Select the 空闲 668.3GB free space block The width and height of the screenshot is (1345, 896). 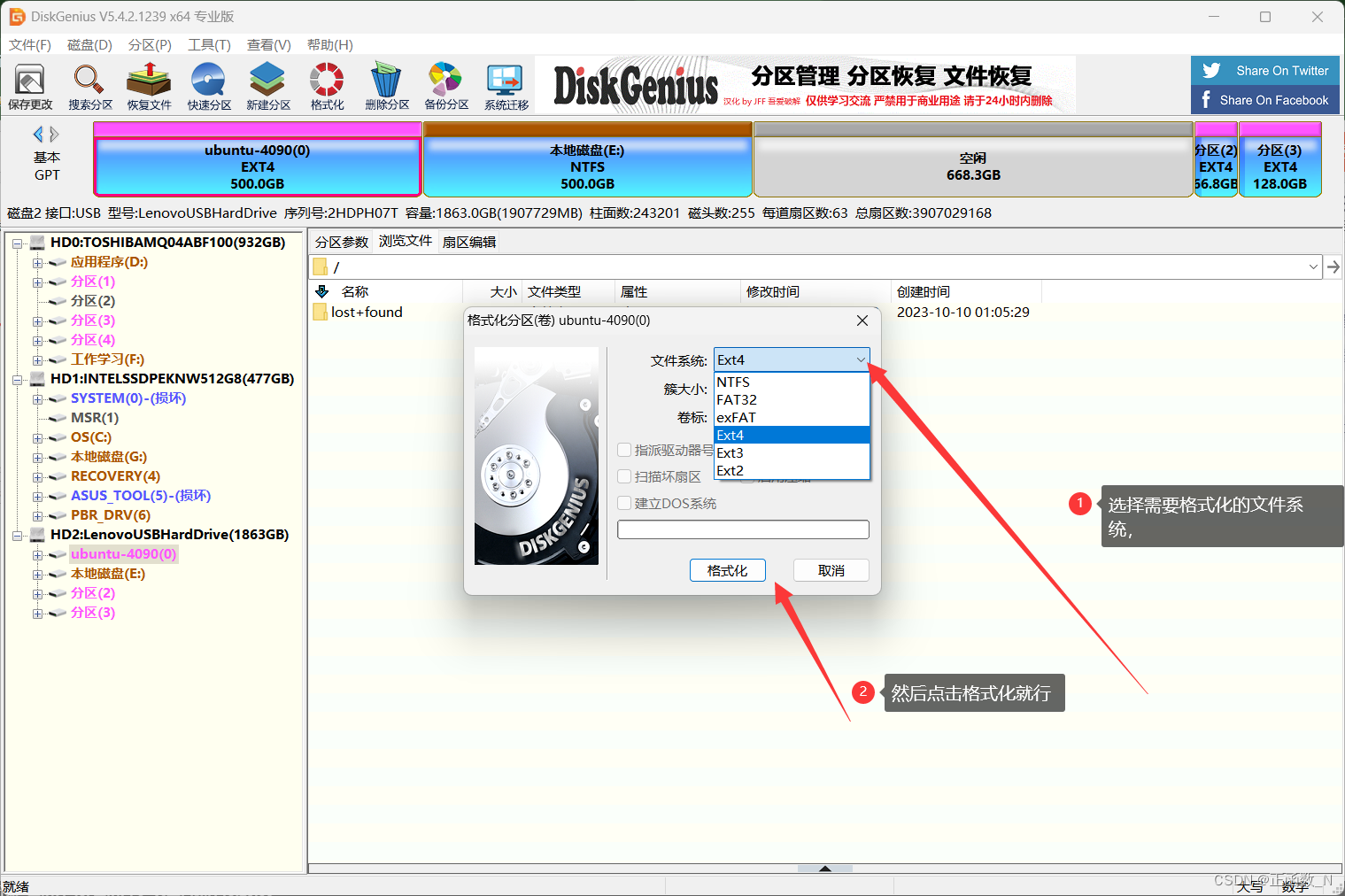973,159
